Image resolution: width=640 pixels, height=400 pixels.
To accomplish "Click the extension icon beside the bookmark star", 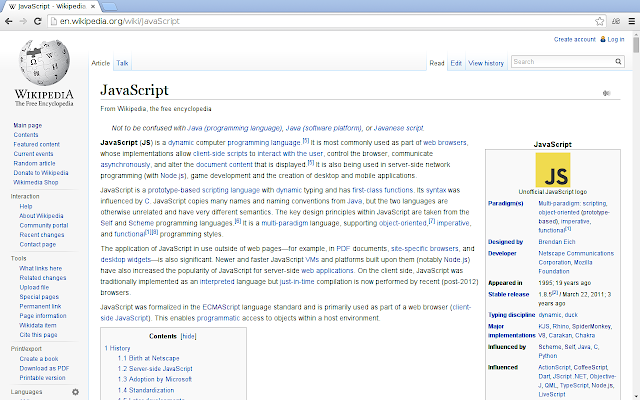I will click(616, 21).
